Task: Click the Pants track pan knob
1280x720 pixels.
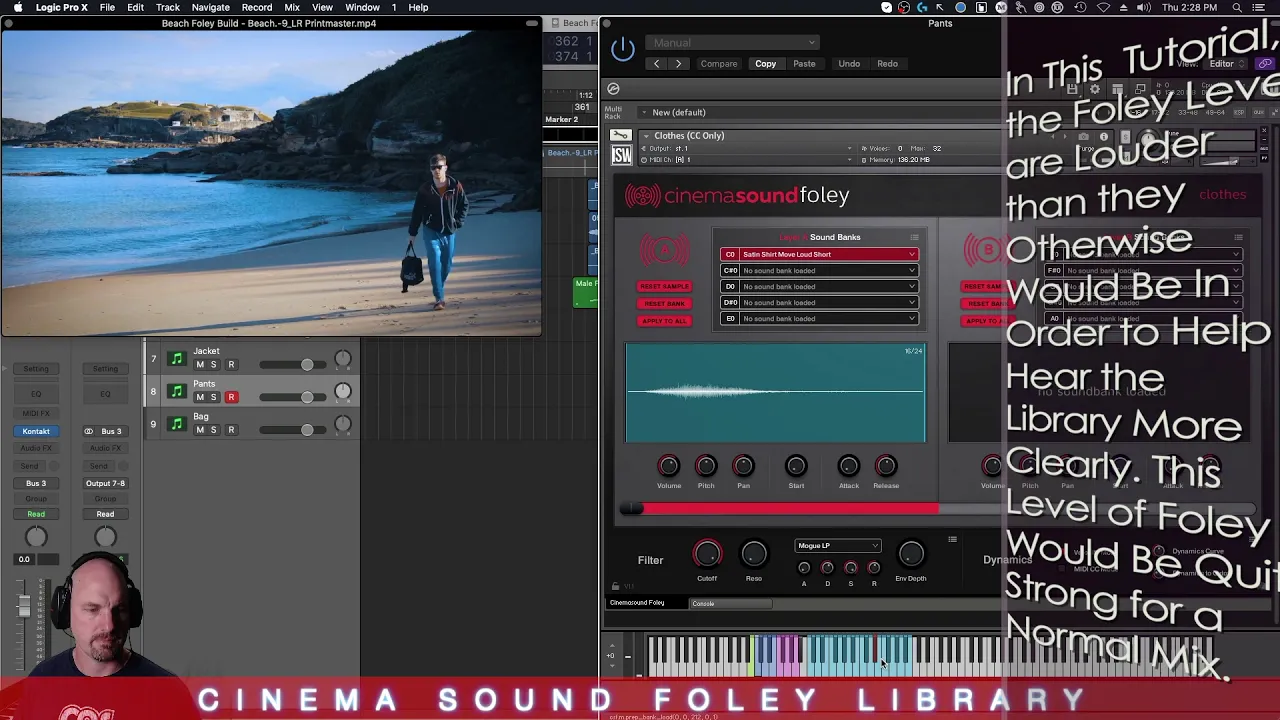Action: [343, 391]
